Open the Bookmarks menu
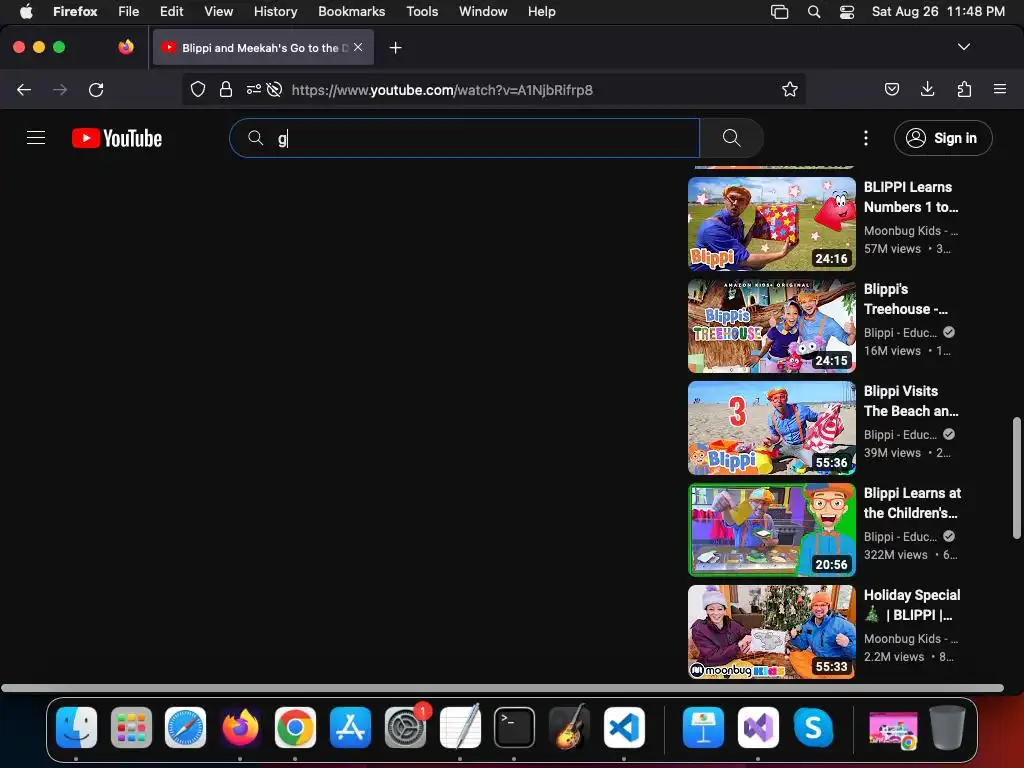 [351, 11]
